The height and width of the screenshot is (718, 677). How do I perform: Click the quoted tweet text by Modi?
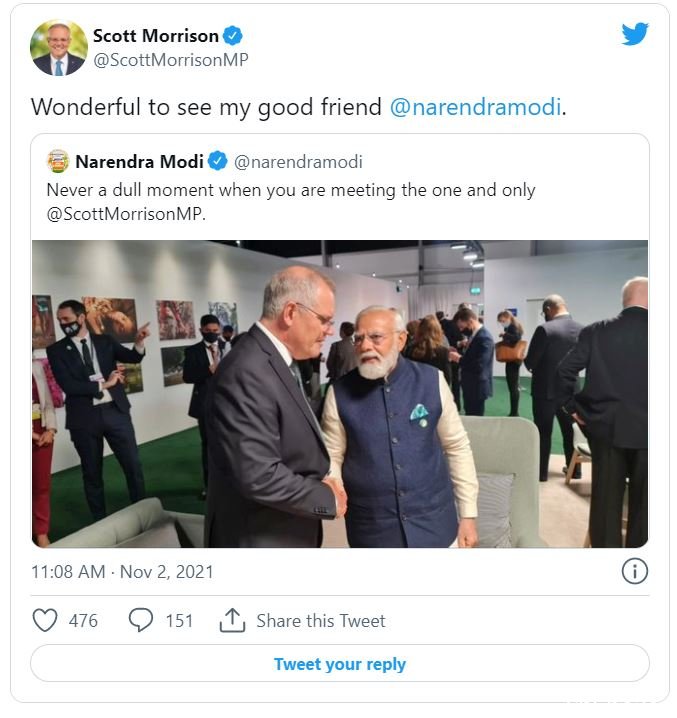(291, 201)
